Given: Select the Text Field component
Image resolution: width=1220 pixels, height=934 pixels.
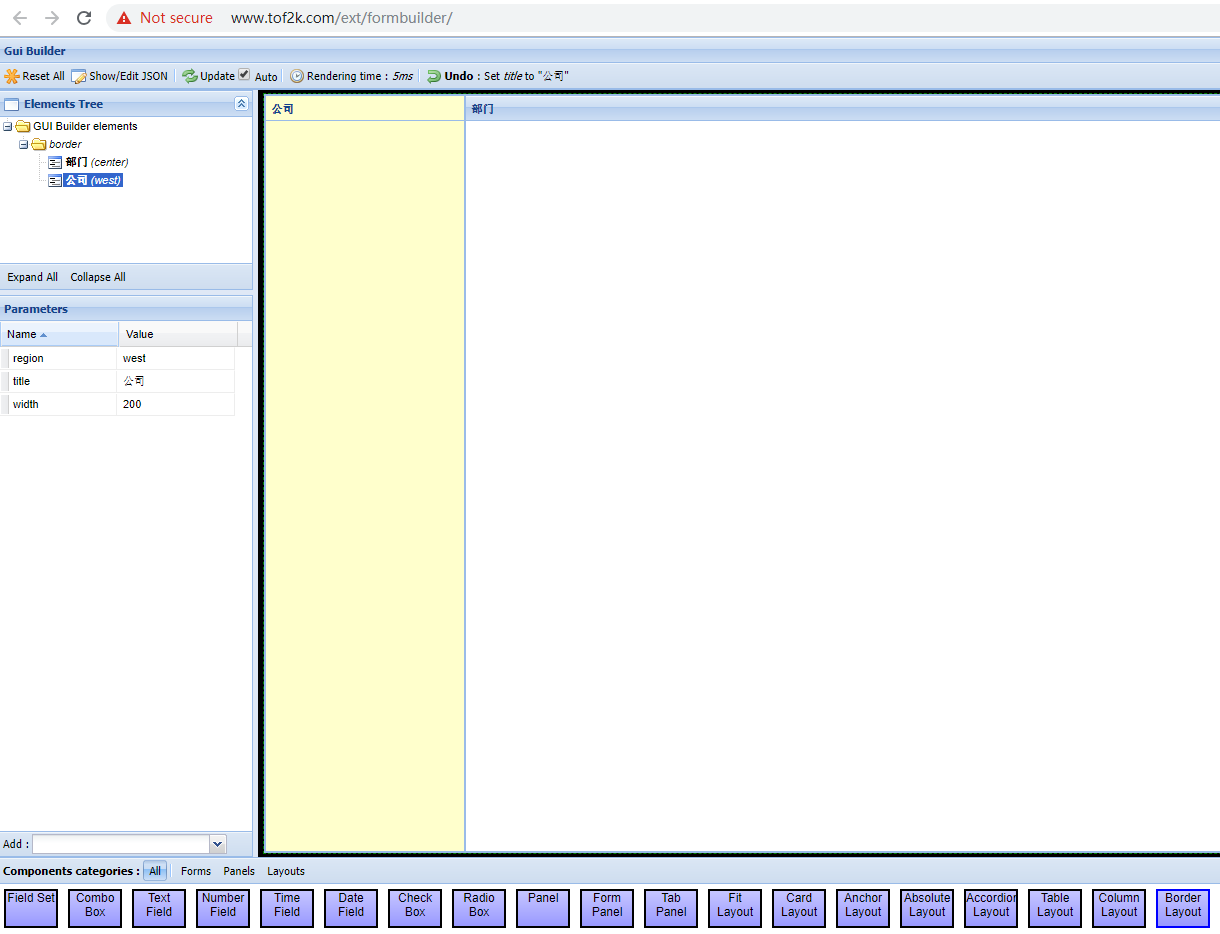Looking at the screenshot, I should pyautogui.click(x=158, y=907).
